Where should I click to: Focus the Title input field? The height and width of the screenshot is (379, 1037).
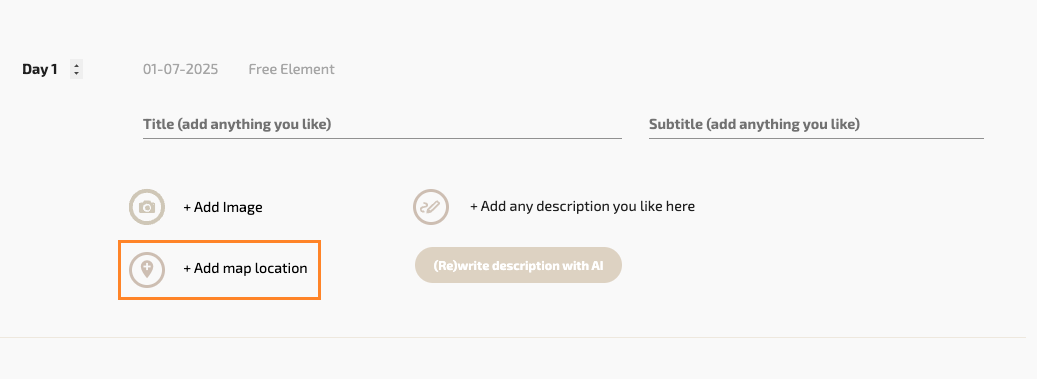point(382,124)
